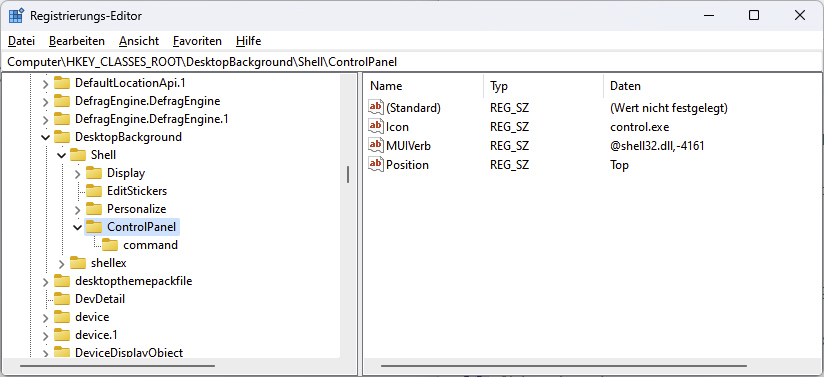Select the (Standard) value name
Screen dimensions: 824x377
point(413,108)
